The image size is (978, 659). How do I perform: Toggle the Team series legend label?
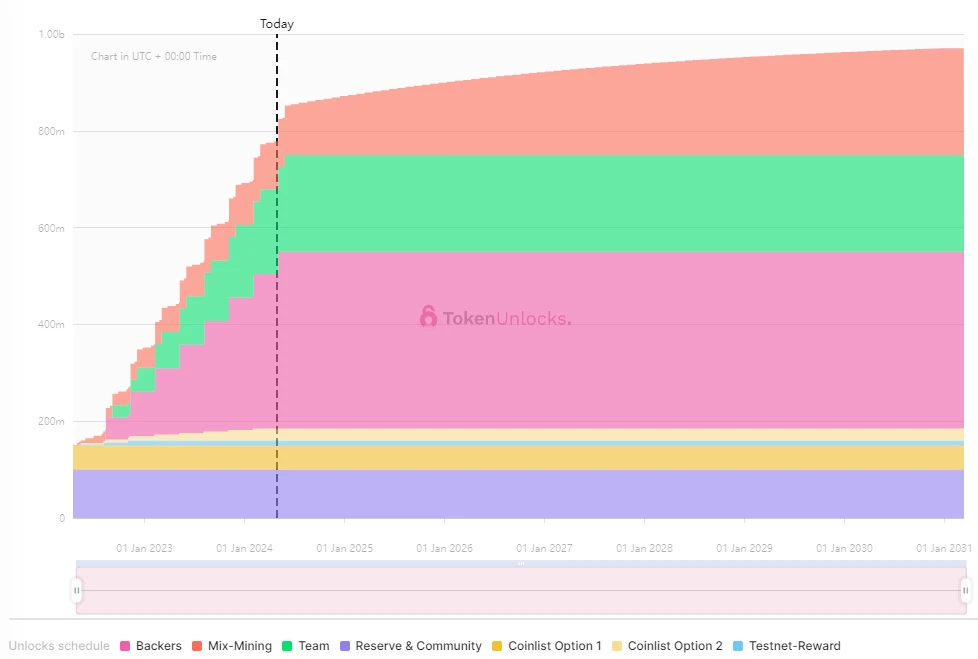click(x=313, y=646)
